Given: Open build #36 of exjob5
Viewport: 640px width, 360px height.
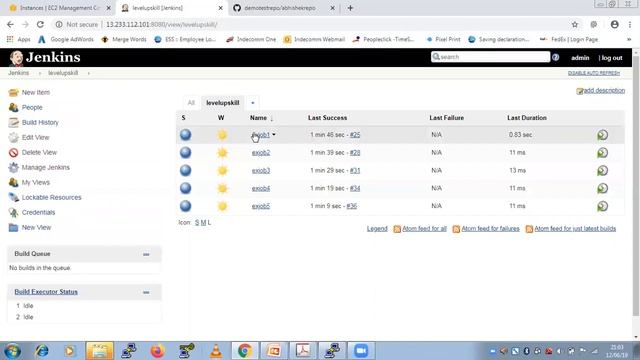Looking at the screenshot, I should 351,206.
